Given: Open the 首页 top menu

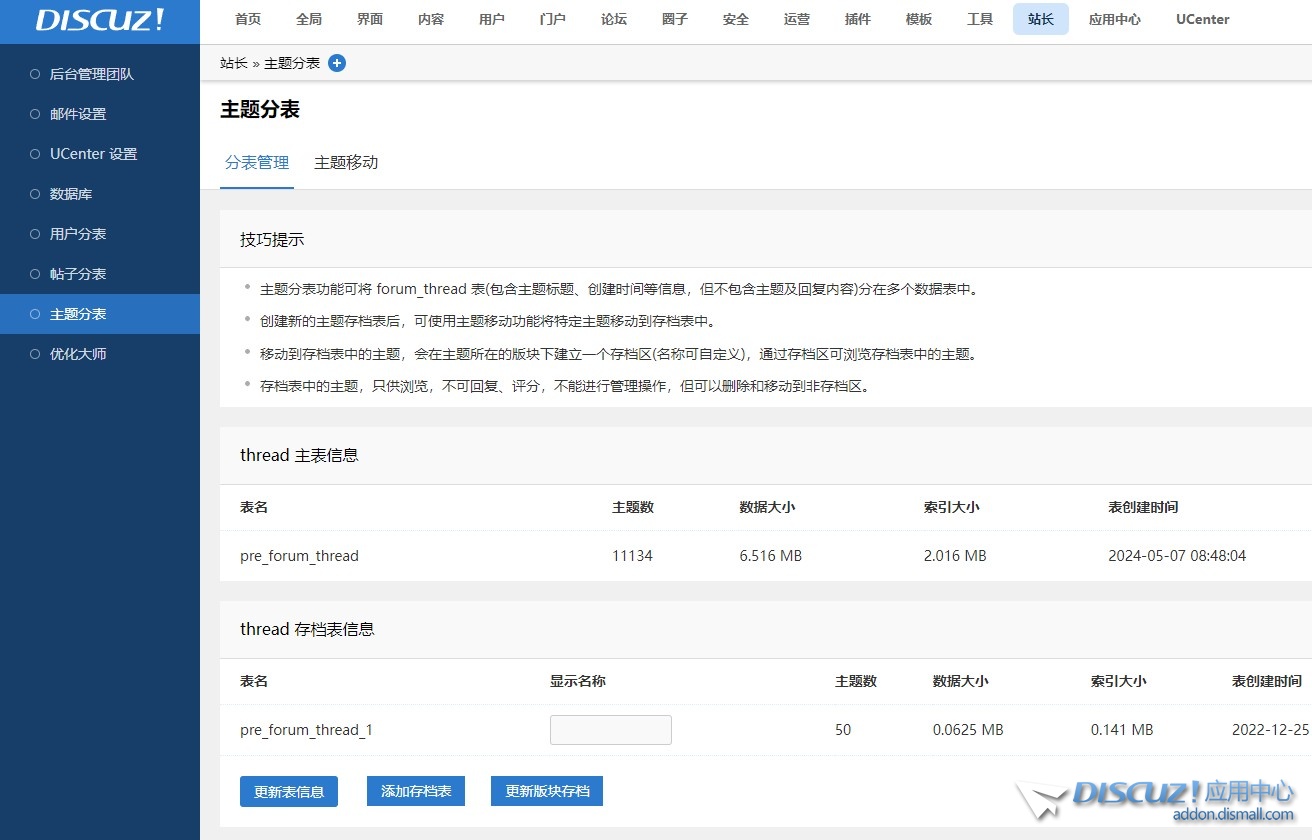Looking at the screenshot, I should click(x=248, y=19).
